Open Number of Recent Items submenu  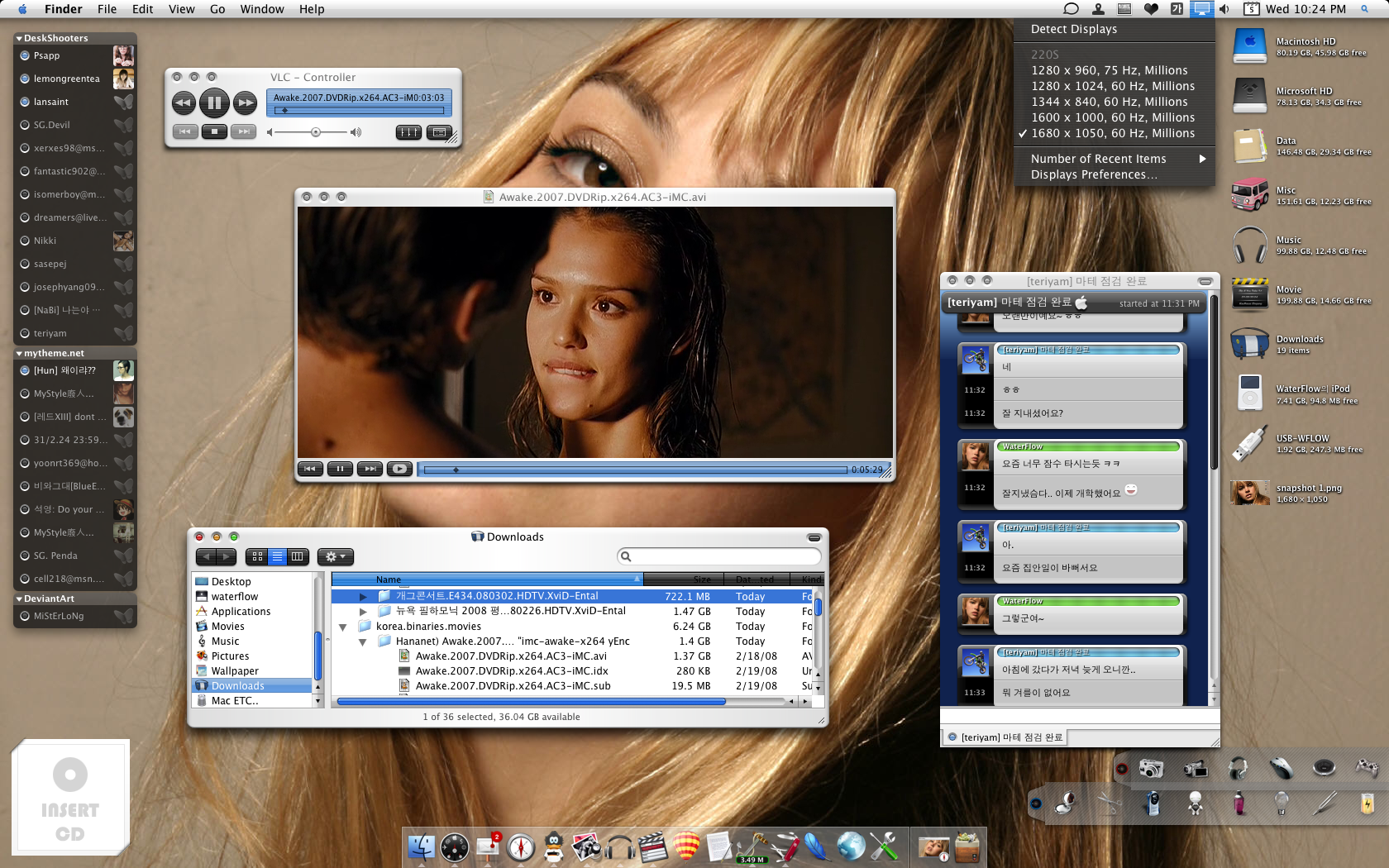(1114, 159)
